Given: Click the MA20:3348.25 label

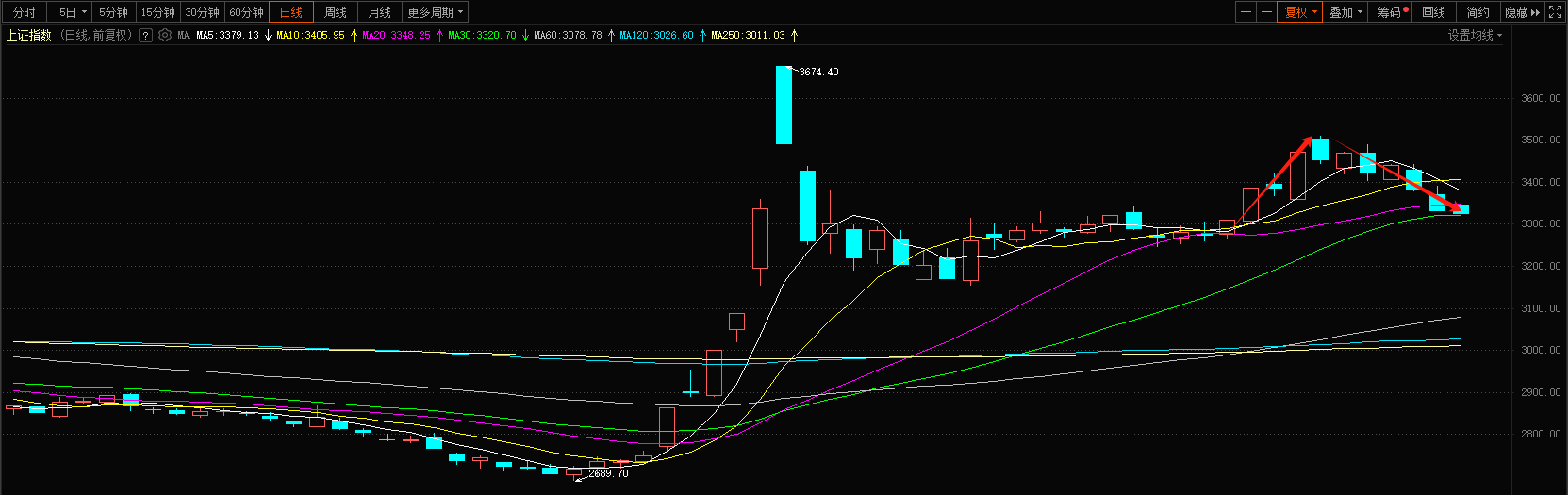Looking at the screenshot, I should coord(396,35).
